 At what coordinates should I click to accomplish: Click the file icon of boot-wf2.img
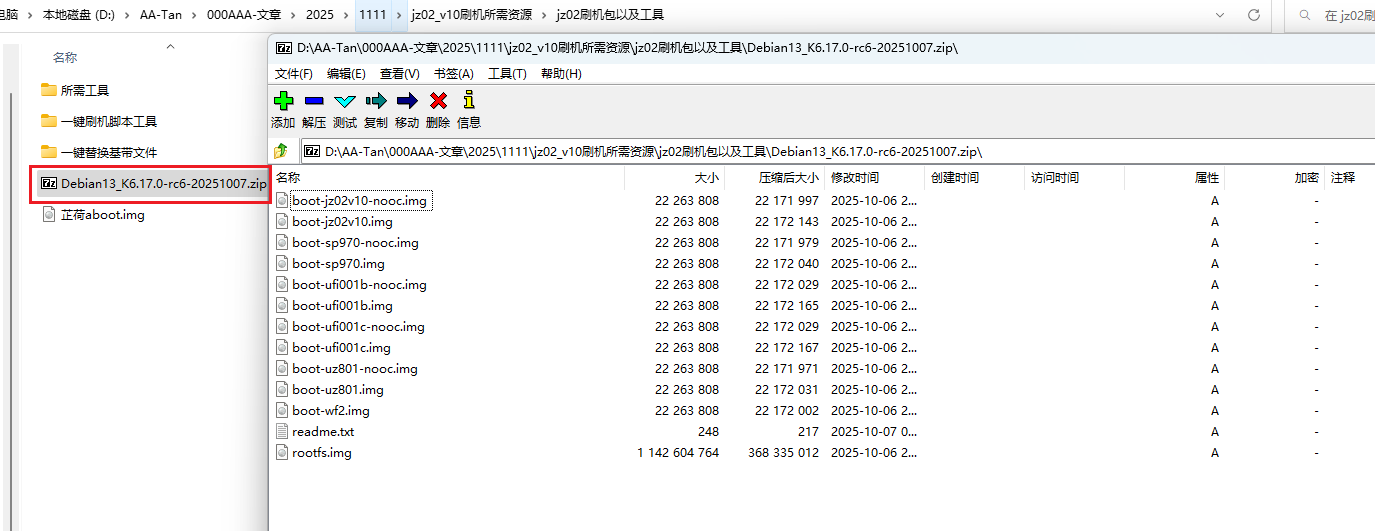coord(282,411)
